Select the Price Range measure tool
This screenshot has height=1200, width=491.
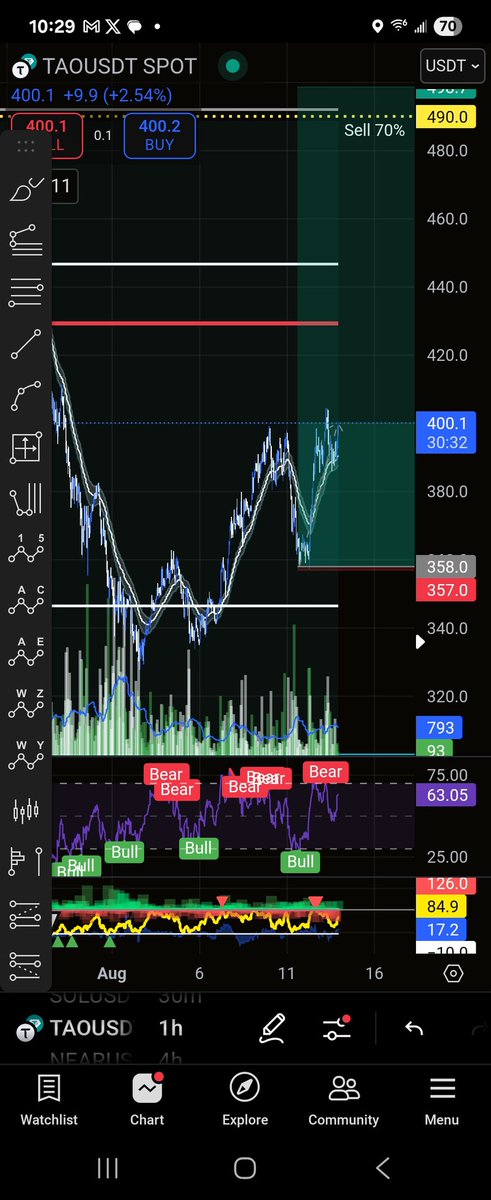(26, 447)
